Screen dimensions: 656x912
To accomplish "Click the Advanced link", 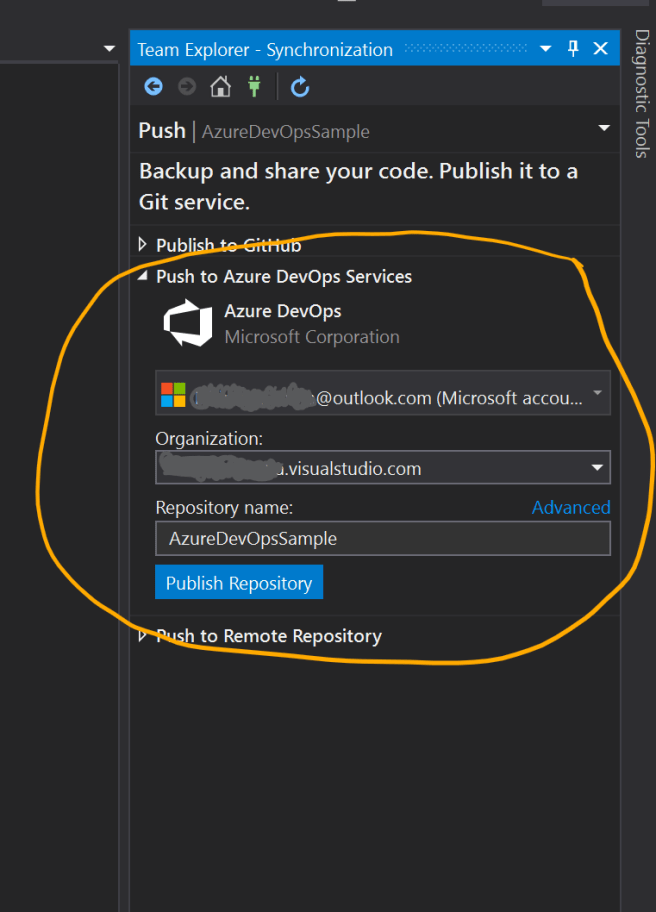I will click(x=570, y=508).
